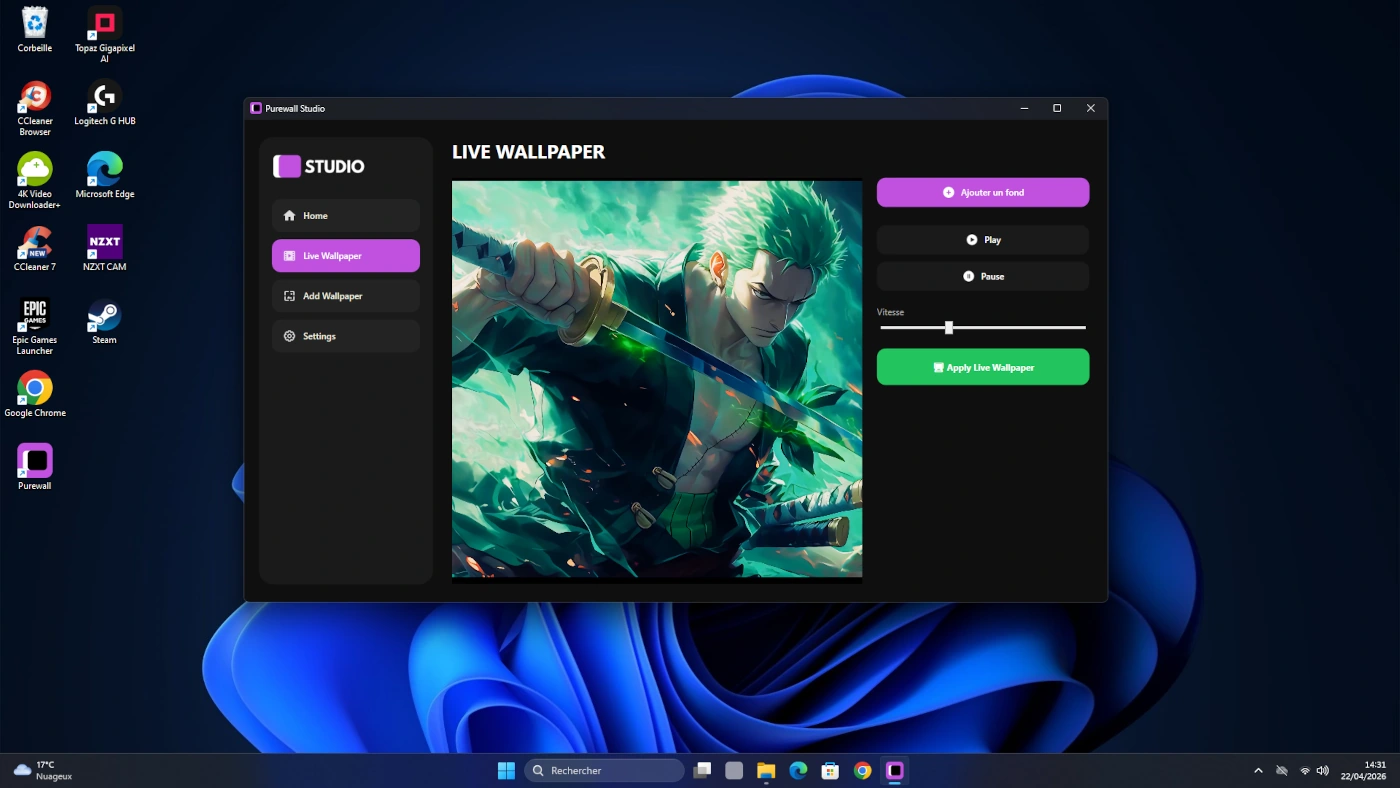Screen dimensions: 1400x788
Task: Open Epic Games Launcher icon
Action: [35, 316]
